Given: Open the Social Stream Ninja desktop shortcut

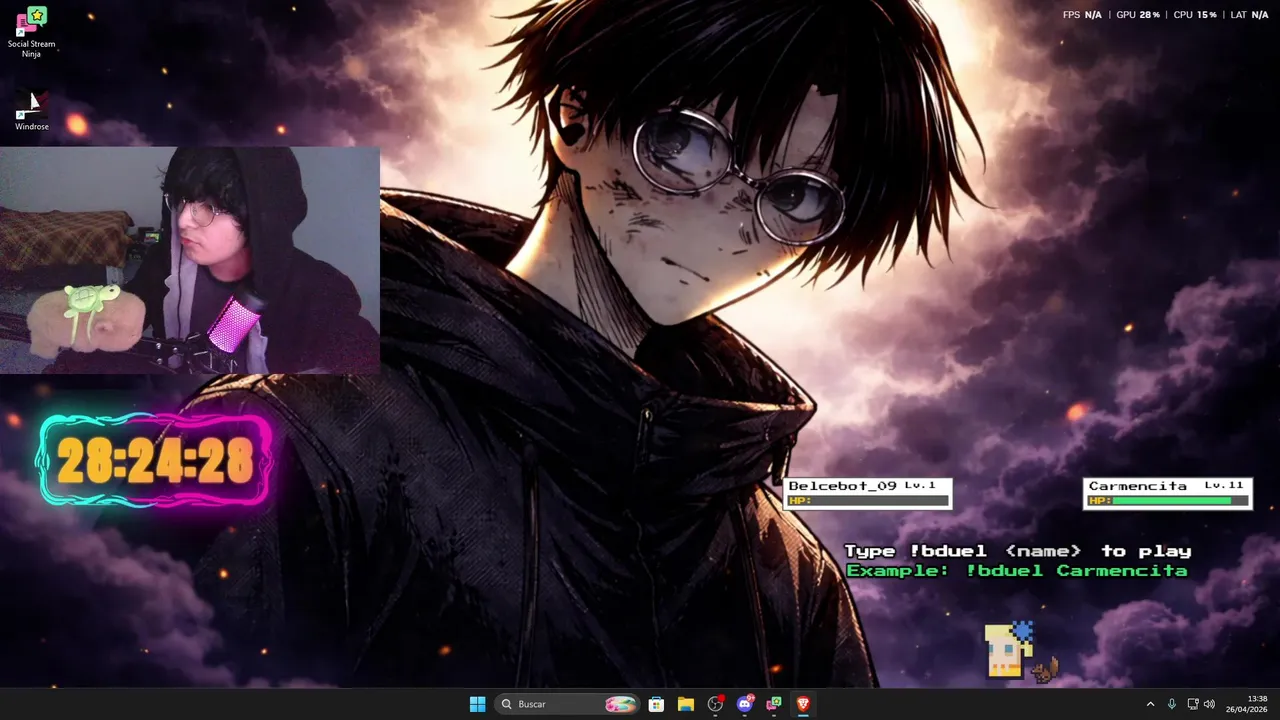Looking at the screenshot, I should point(31,32).
